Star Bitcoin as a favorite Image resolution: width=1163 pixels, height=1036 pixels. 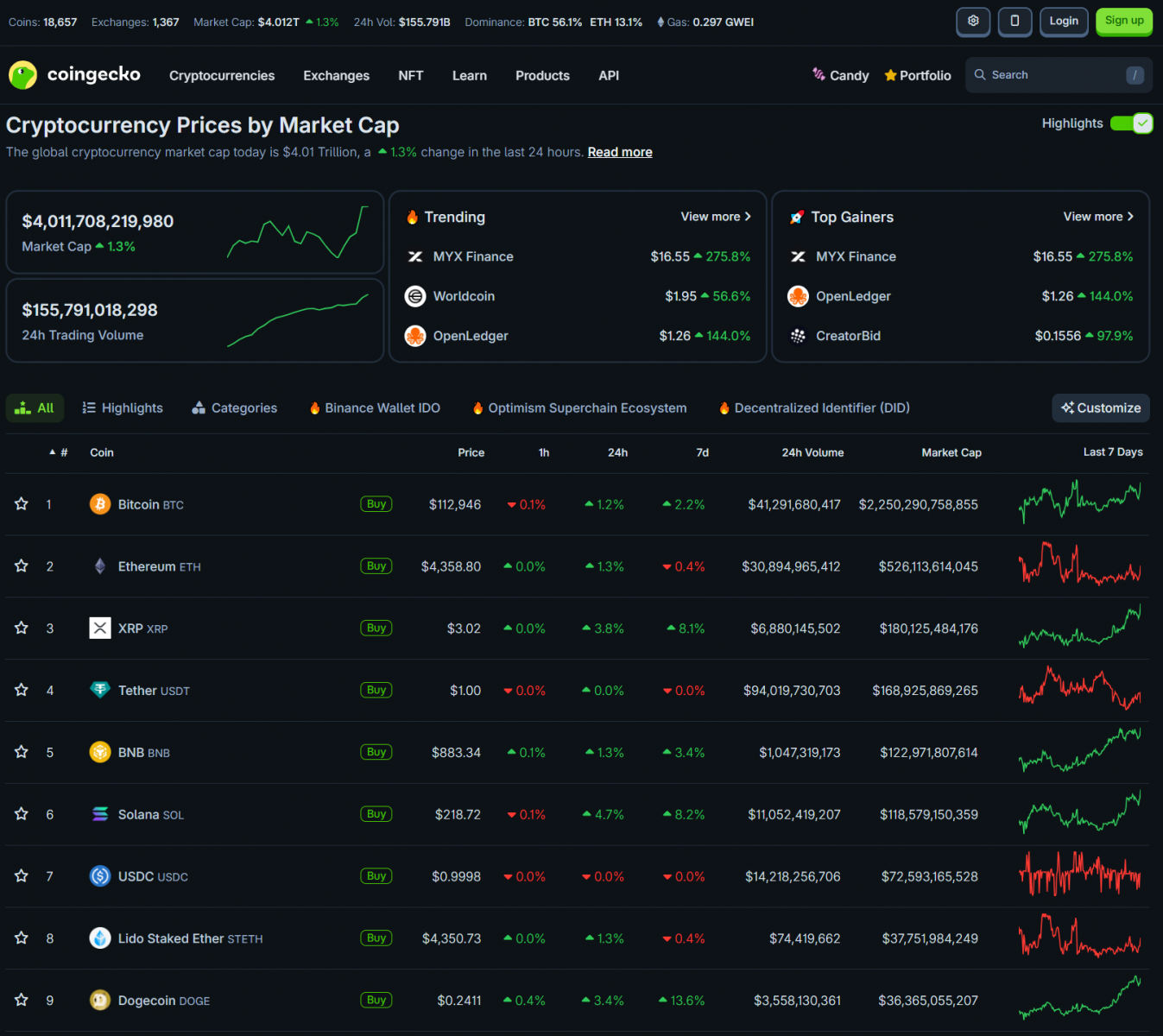coord(21,504)
